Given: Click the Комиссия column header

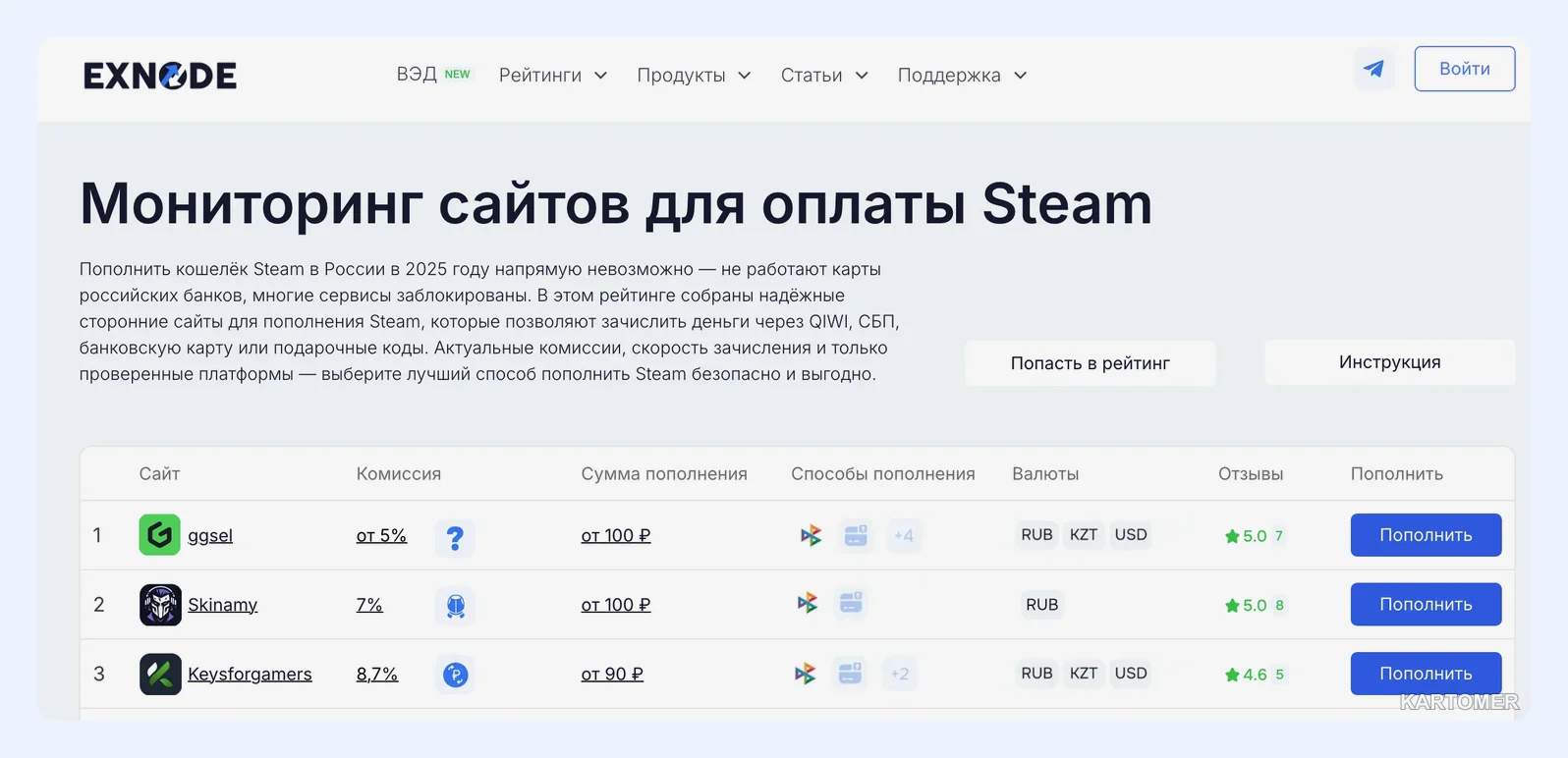Looking at the screenshot, I should pos(399,474).
